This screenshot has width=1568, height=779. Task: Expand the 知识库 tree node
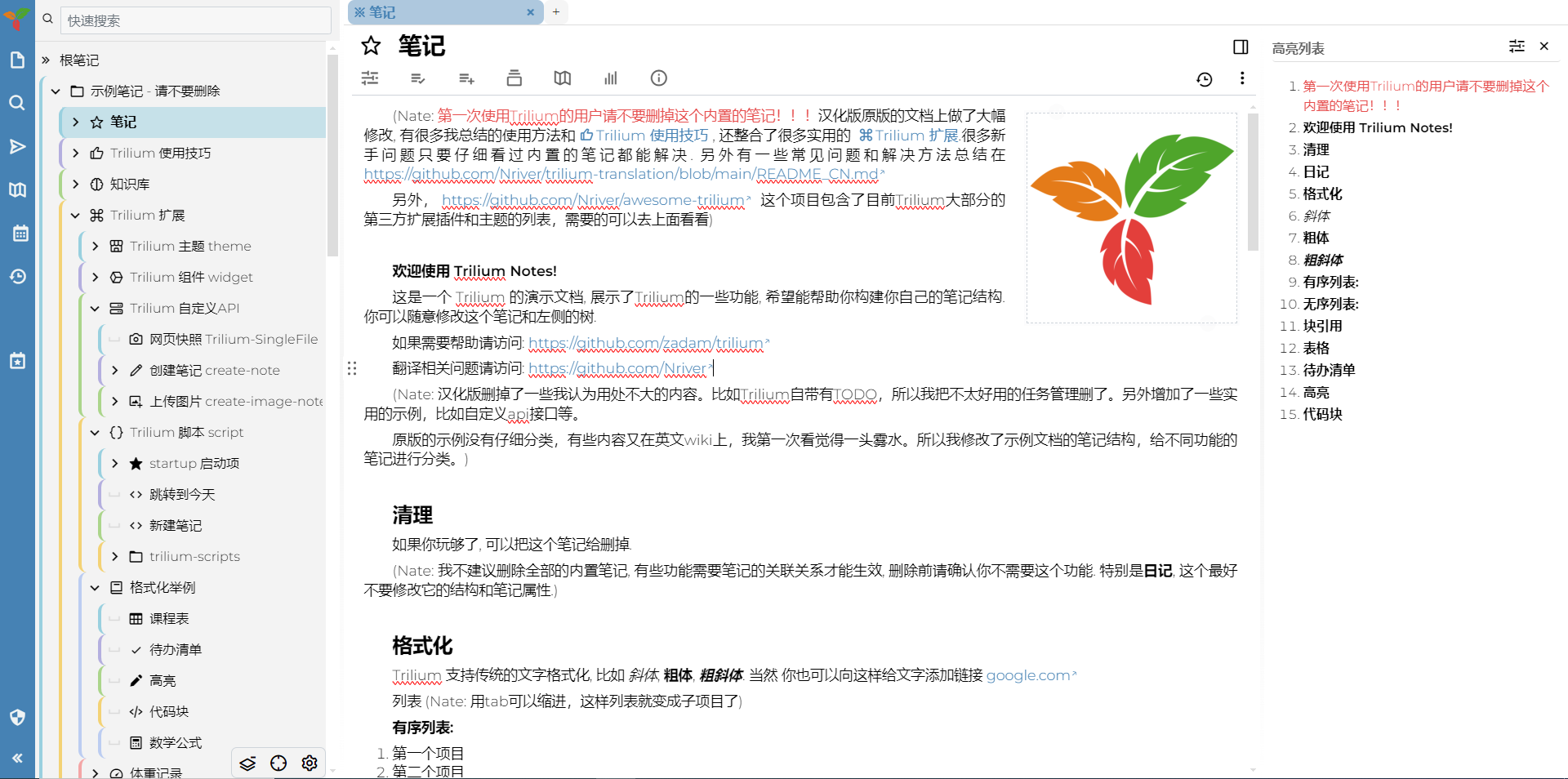pyautogui.click(x=75, y=185)
